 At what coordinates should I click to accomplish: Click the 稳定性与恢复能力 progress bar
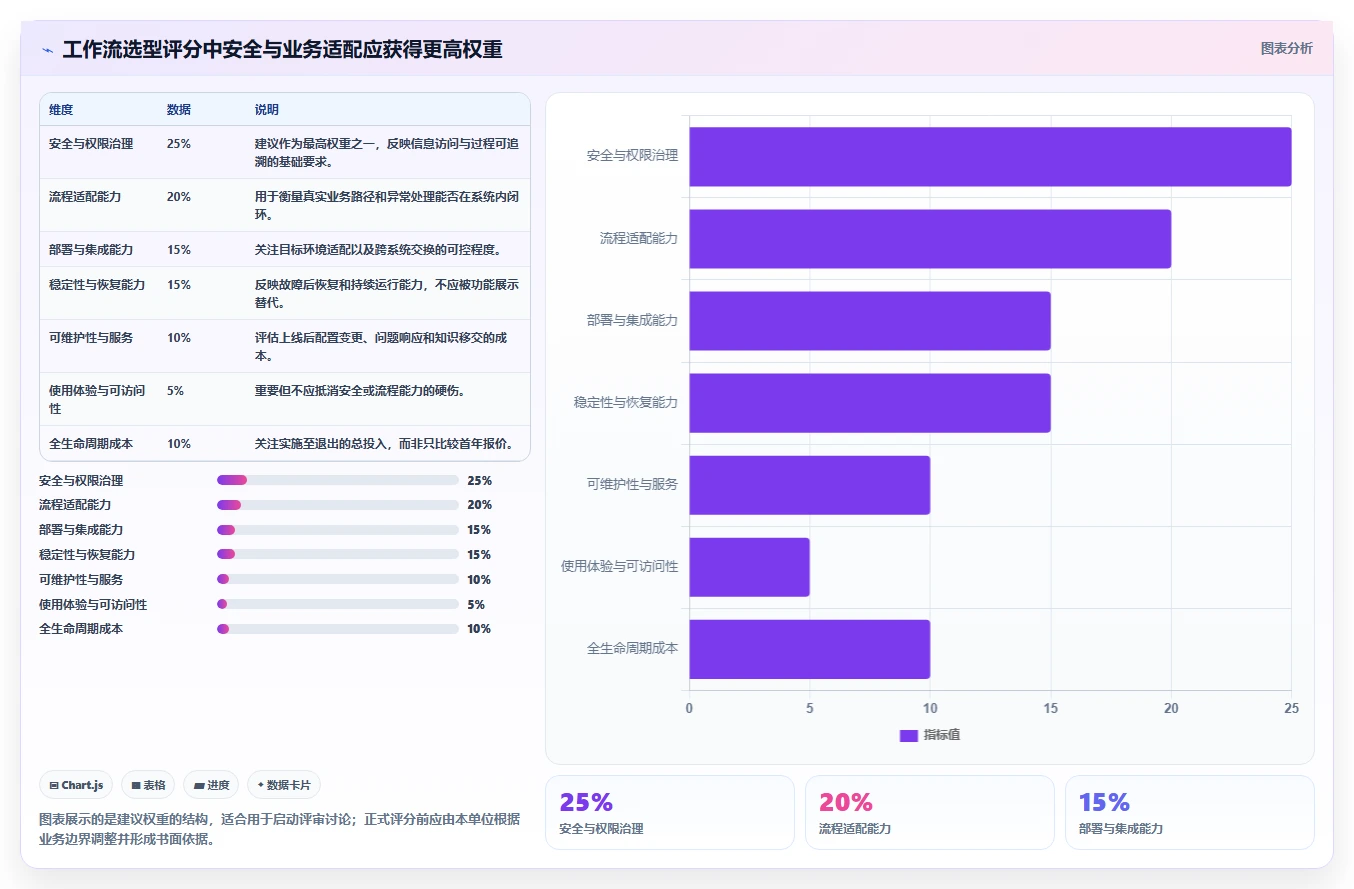338,554
